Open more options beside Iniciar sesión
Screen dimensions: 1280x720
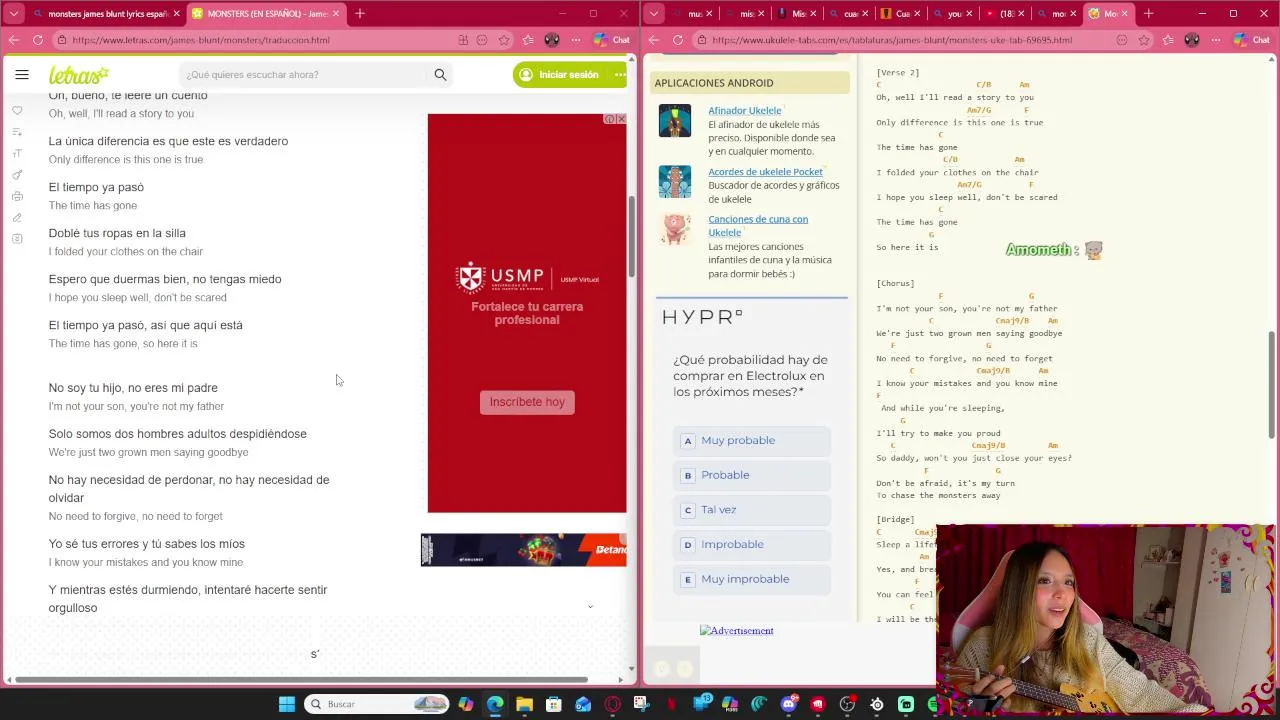[x=620, y=75]
